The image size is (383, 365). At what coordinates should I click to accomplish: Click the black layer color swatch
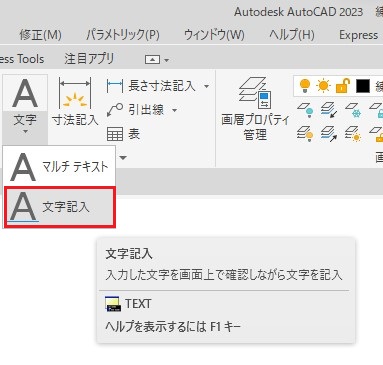tap(363, 86)
